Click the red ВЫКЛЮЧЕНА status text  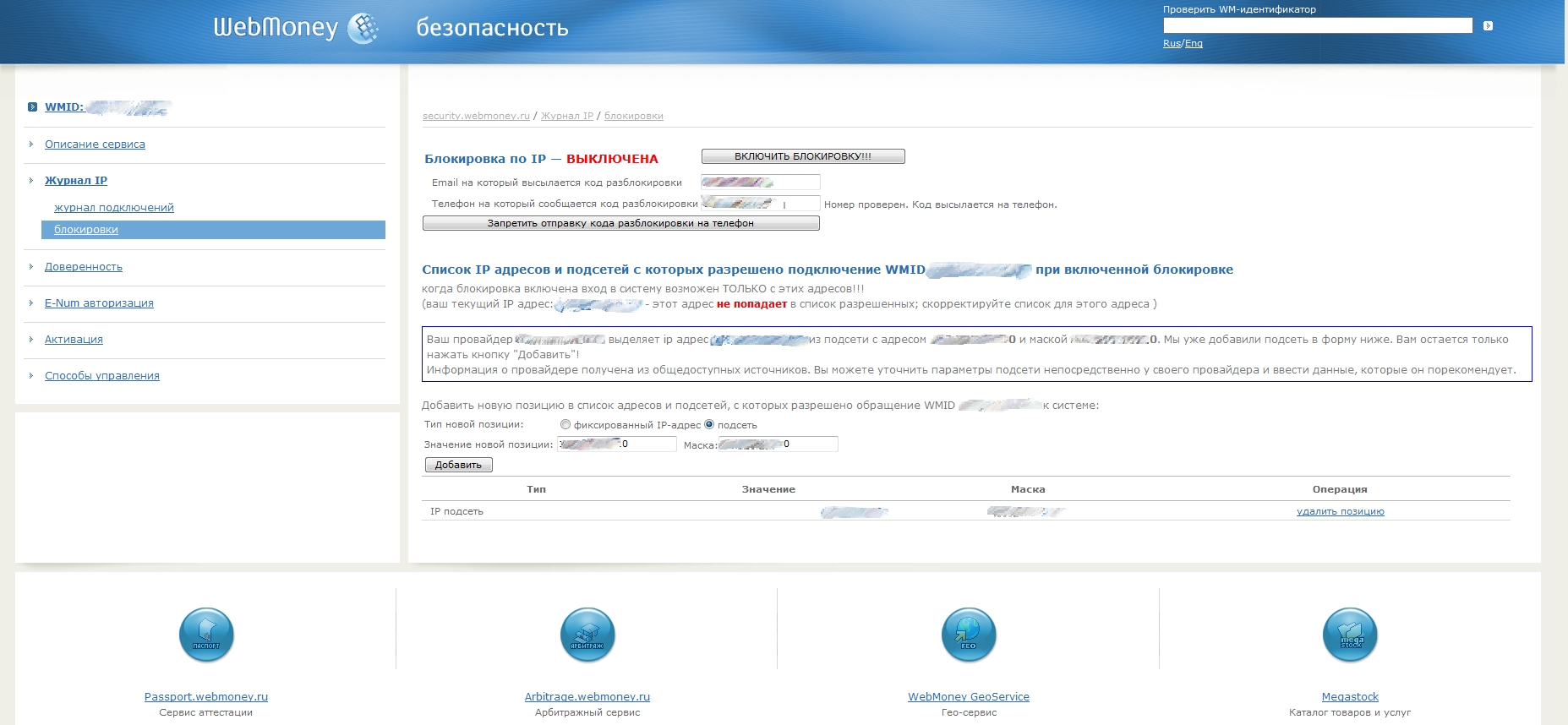pyautogui.click(x=612, y=159)
